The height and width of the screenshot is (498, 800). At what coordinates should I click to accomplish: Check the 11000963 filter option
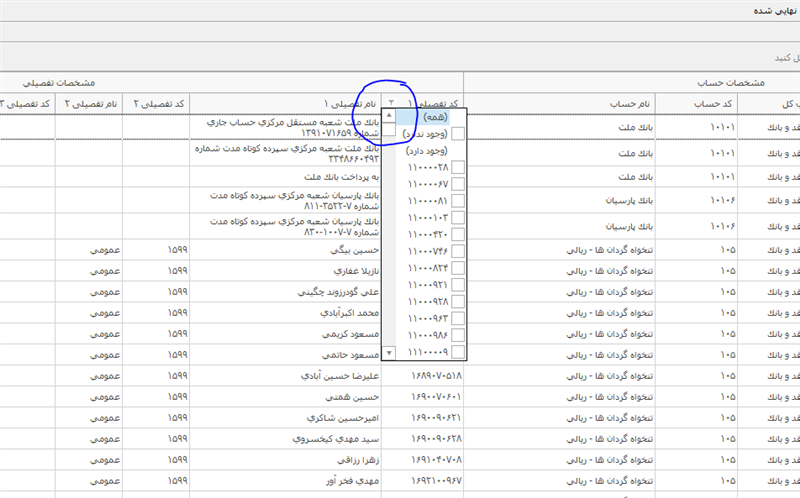[x=458, y=319]
